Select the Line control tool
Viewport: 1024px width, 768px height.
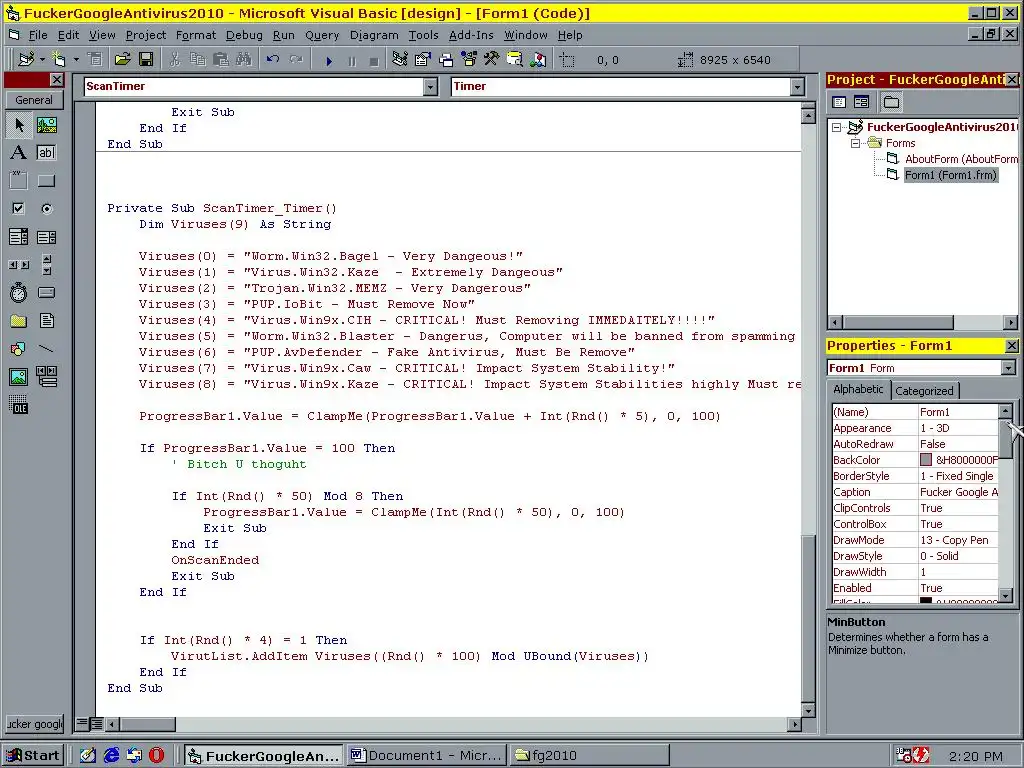tap(46, 349)
